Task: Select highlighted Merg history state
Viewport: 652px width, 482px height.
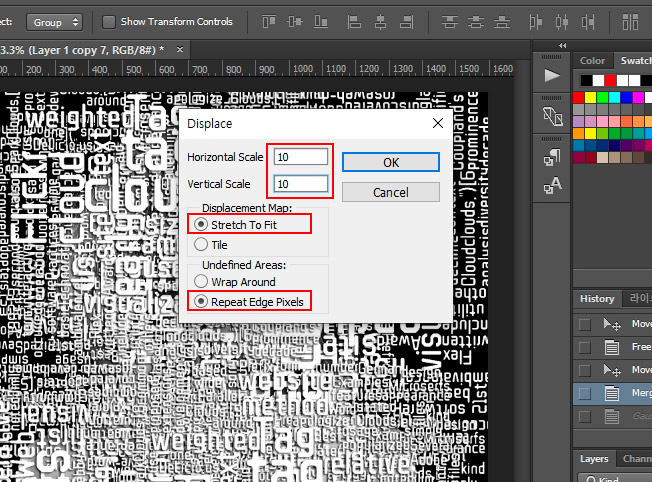Action: (x=612, y=393)
